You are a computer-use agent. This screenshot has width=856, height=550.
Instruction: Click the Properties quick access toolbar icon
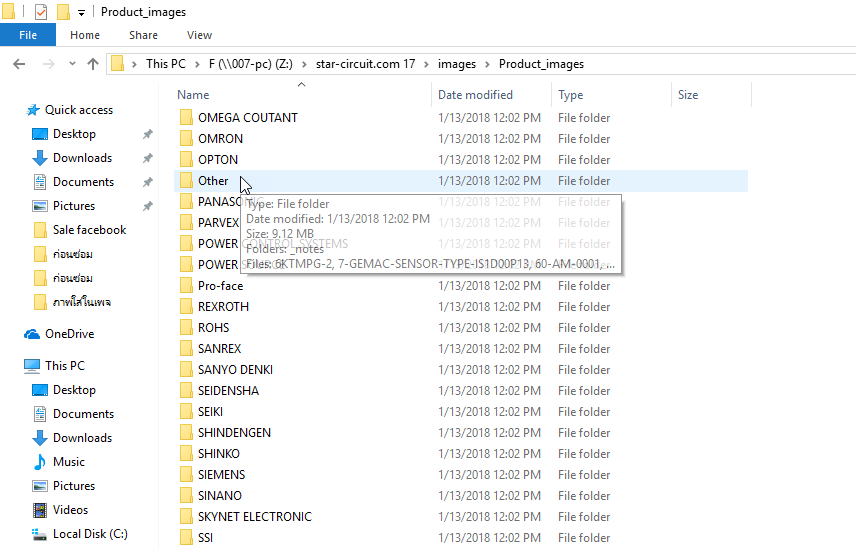click(40, 11)
